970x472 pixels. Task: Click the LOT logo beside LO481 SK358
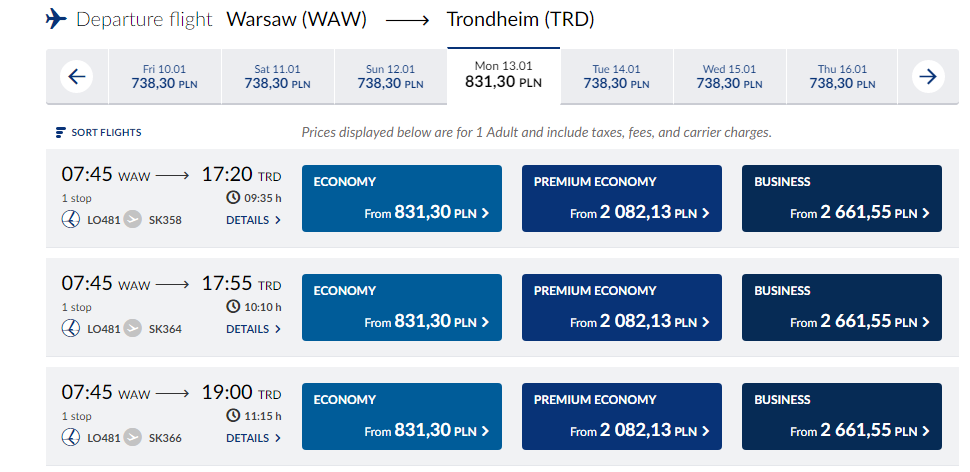tap(71, 220)
